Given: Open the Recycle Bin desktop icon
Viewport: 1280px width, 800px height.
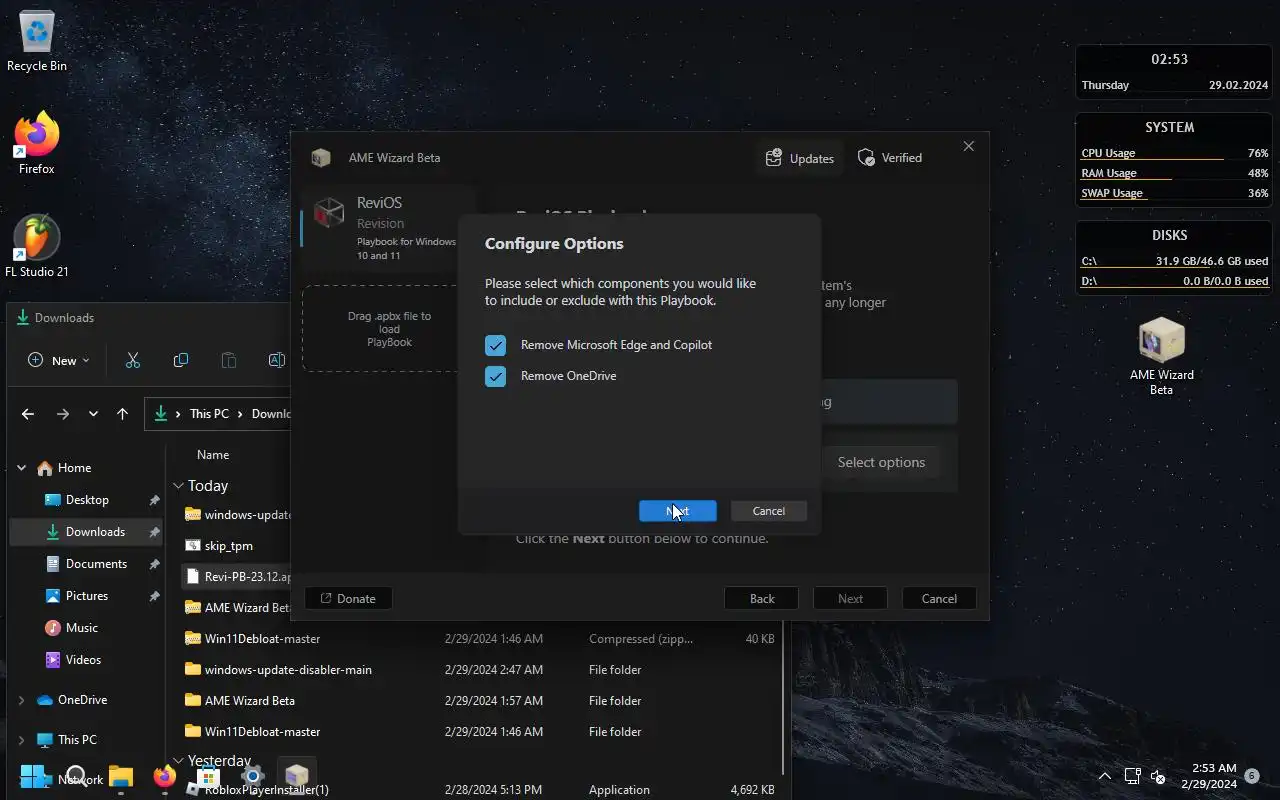Looking at the screenshot, I should coord(37,42).
